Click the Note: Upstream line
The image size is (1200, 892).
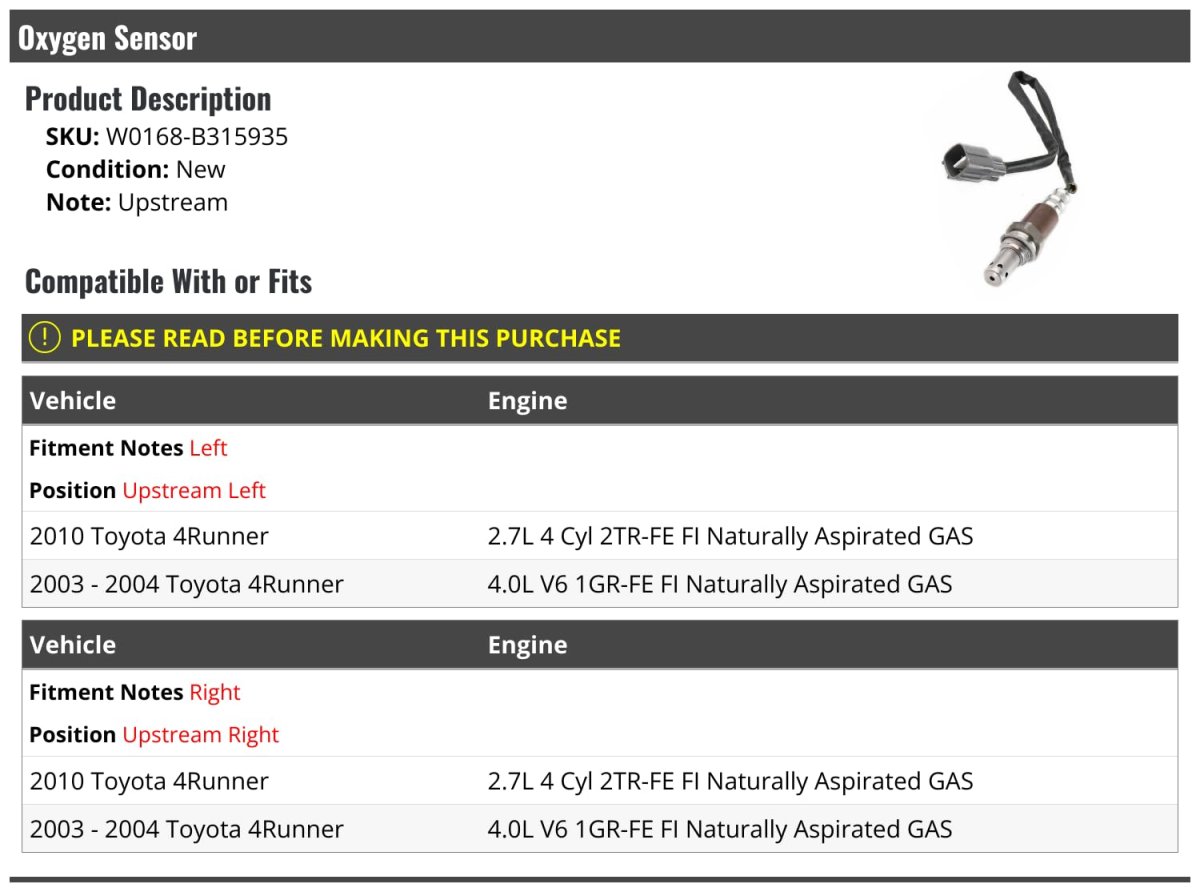click(x=137, y=202)
